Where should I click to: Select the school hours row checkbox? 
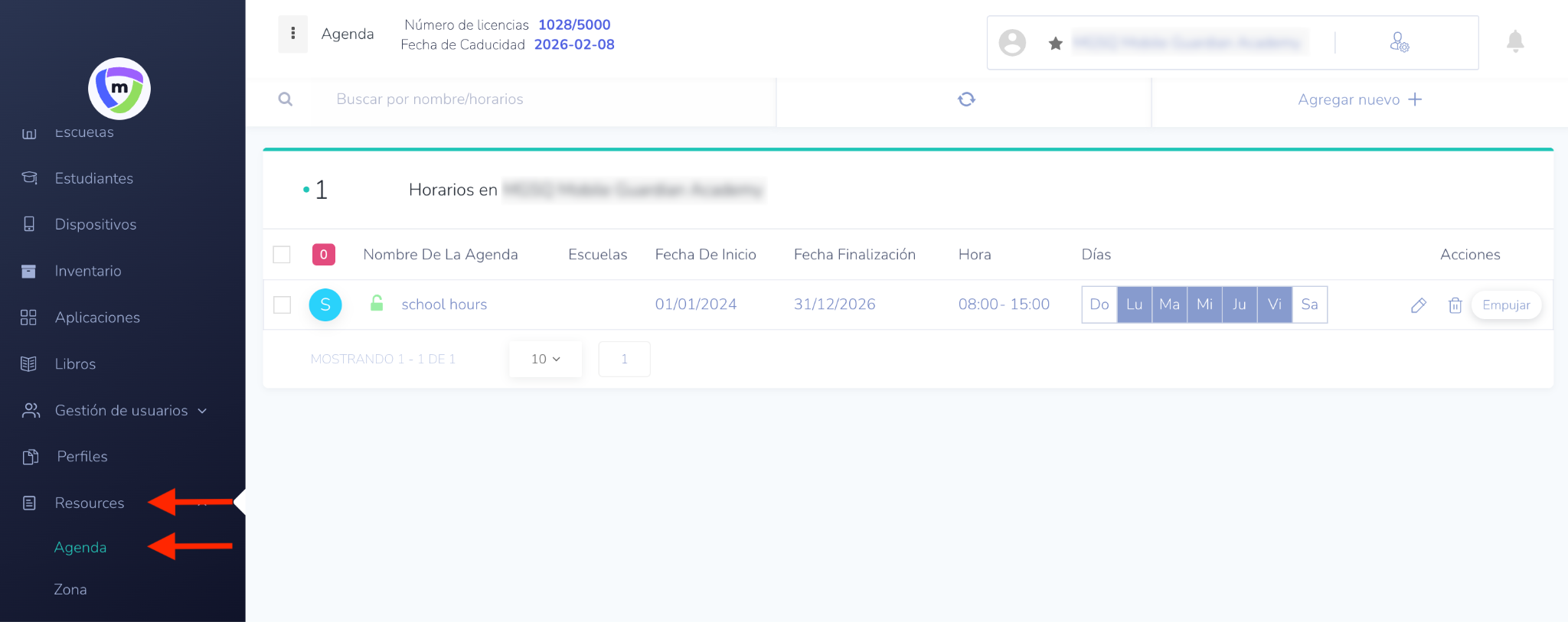pyautogui.click(x=283, y=304)
